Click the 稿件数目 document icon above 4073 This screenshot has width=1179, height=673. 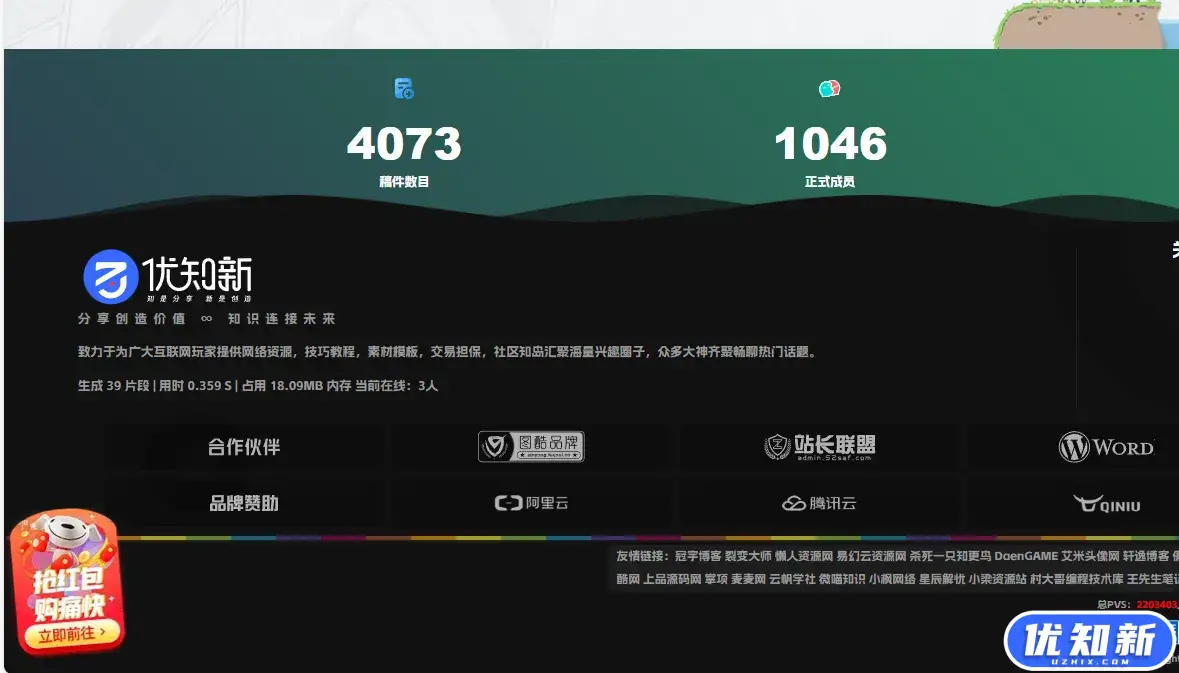[x=404, y=89]
